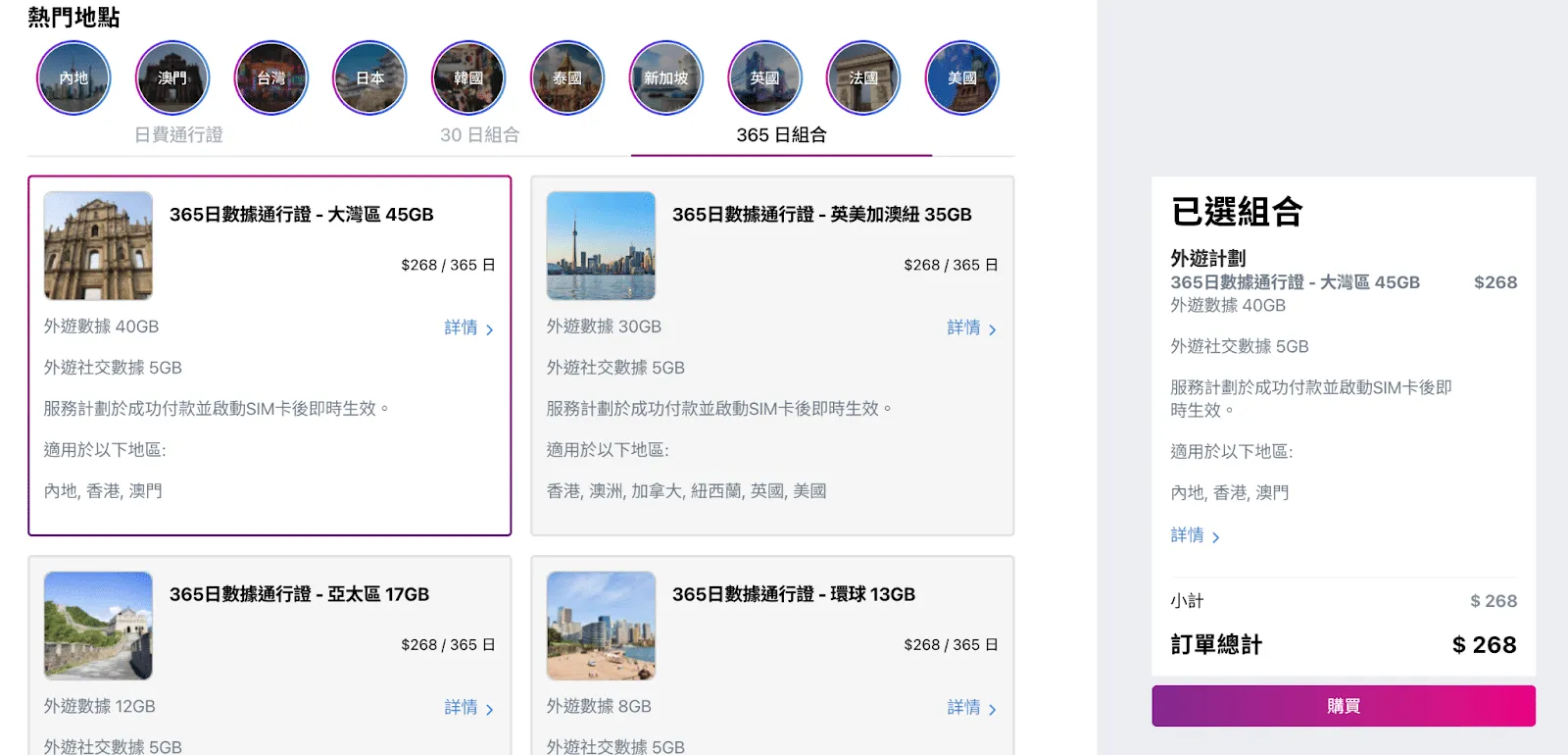Image resolution: width=1568 pixels, height=755 pixels.
Task: Select the 內地 destination circle
Action: click(x=73, y=77)
